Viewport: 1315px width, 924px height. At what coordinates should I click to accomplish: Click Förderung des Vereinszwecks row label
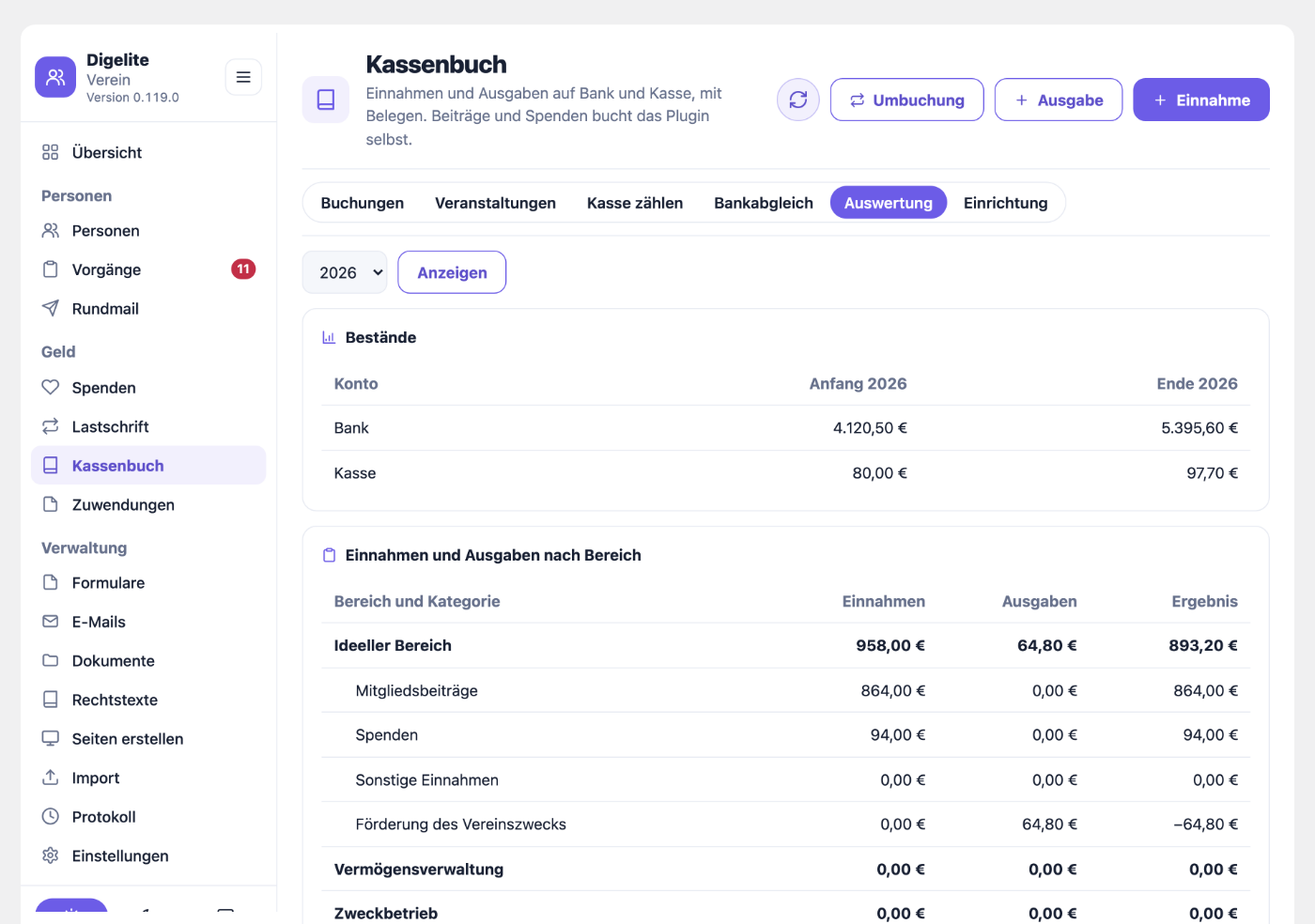pyautogui.click(x=461, y=824)
